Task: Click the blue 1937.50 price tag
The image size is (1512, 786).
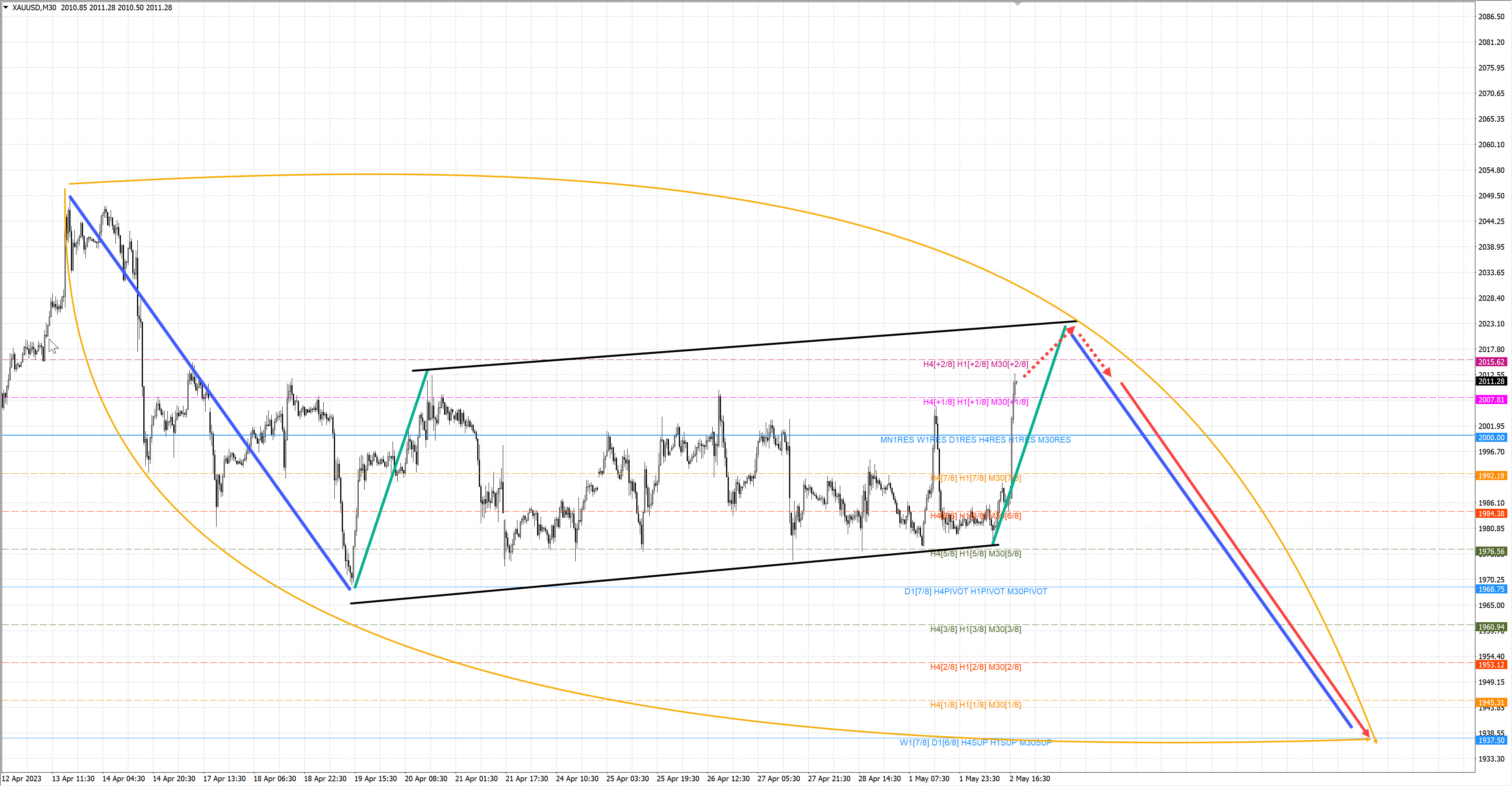Action: (1491, 740)
